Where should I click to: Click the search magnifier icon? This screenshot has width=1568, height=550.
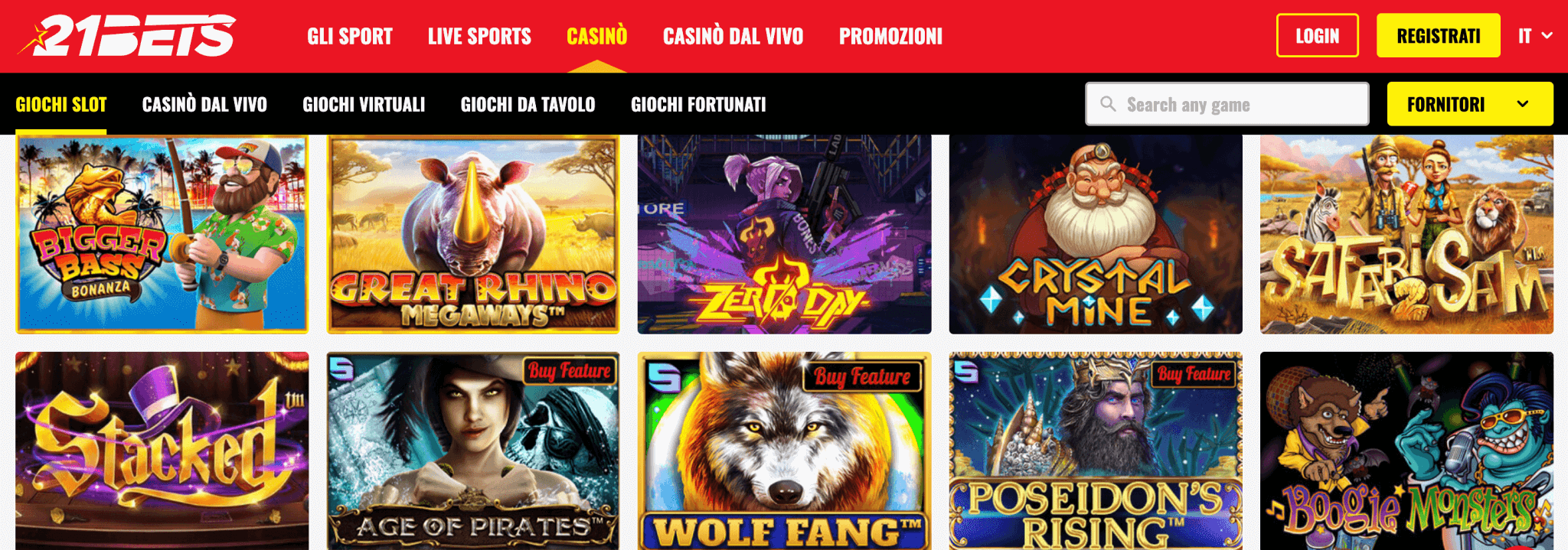(x=1107, y=104)
